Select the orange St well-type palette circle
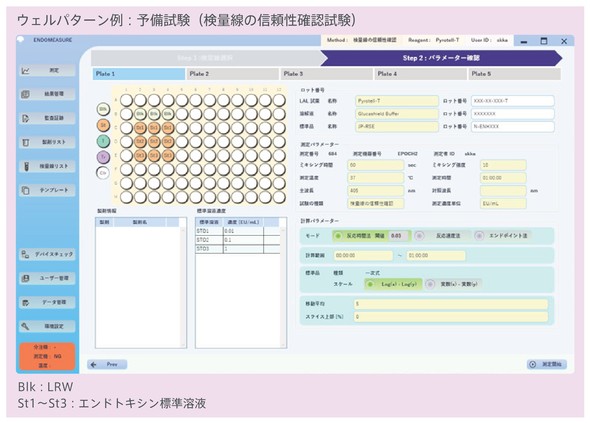 coord(103,125)
